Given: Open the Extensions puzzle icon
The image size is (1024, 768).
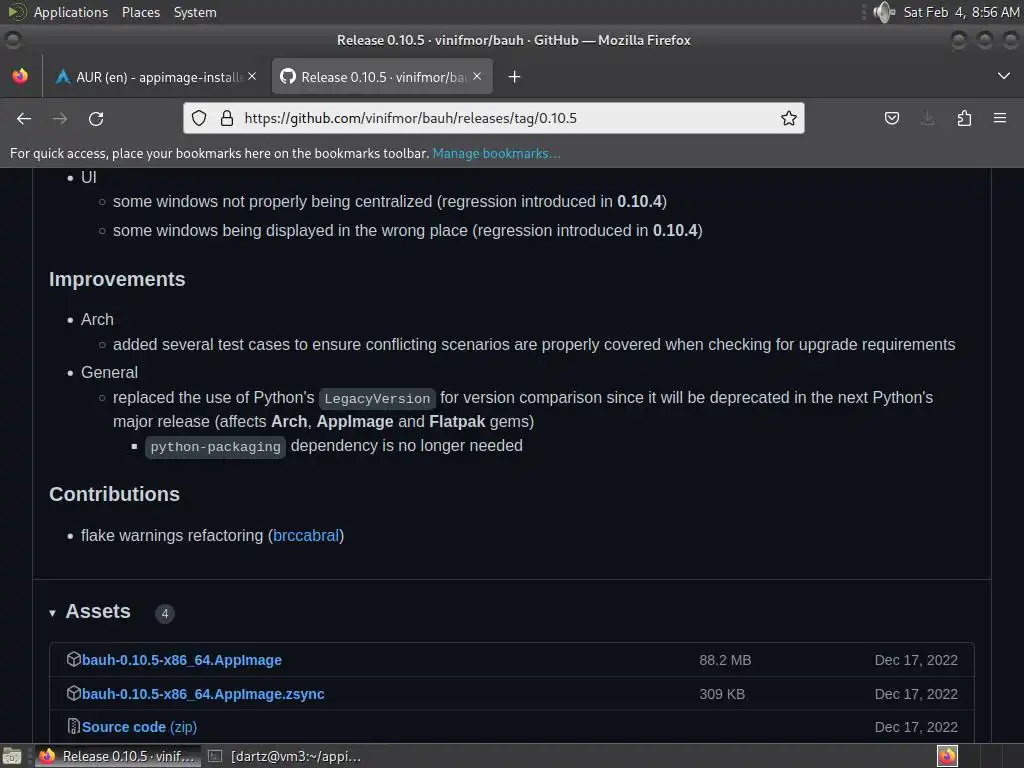Looking at the screenshot, I should (964, 118).
